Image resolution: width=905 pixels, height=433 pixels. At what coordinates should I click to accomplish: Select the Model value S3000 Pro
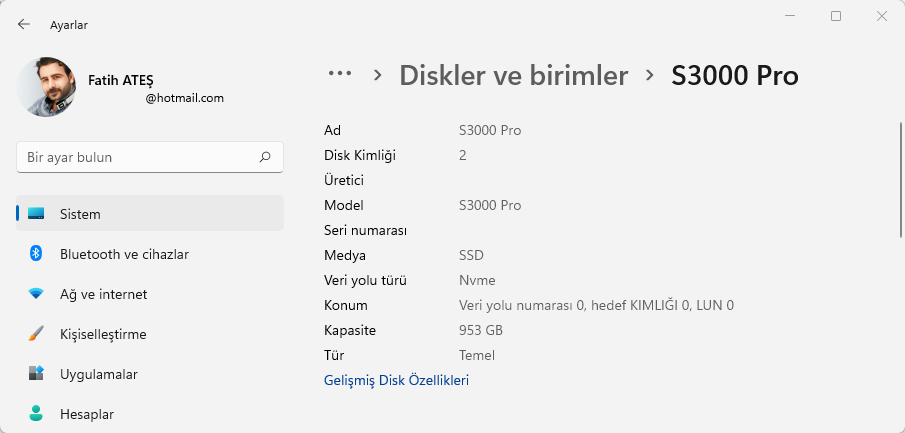pos(490,206)
